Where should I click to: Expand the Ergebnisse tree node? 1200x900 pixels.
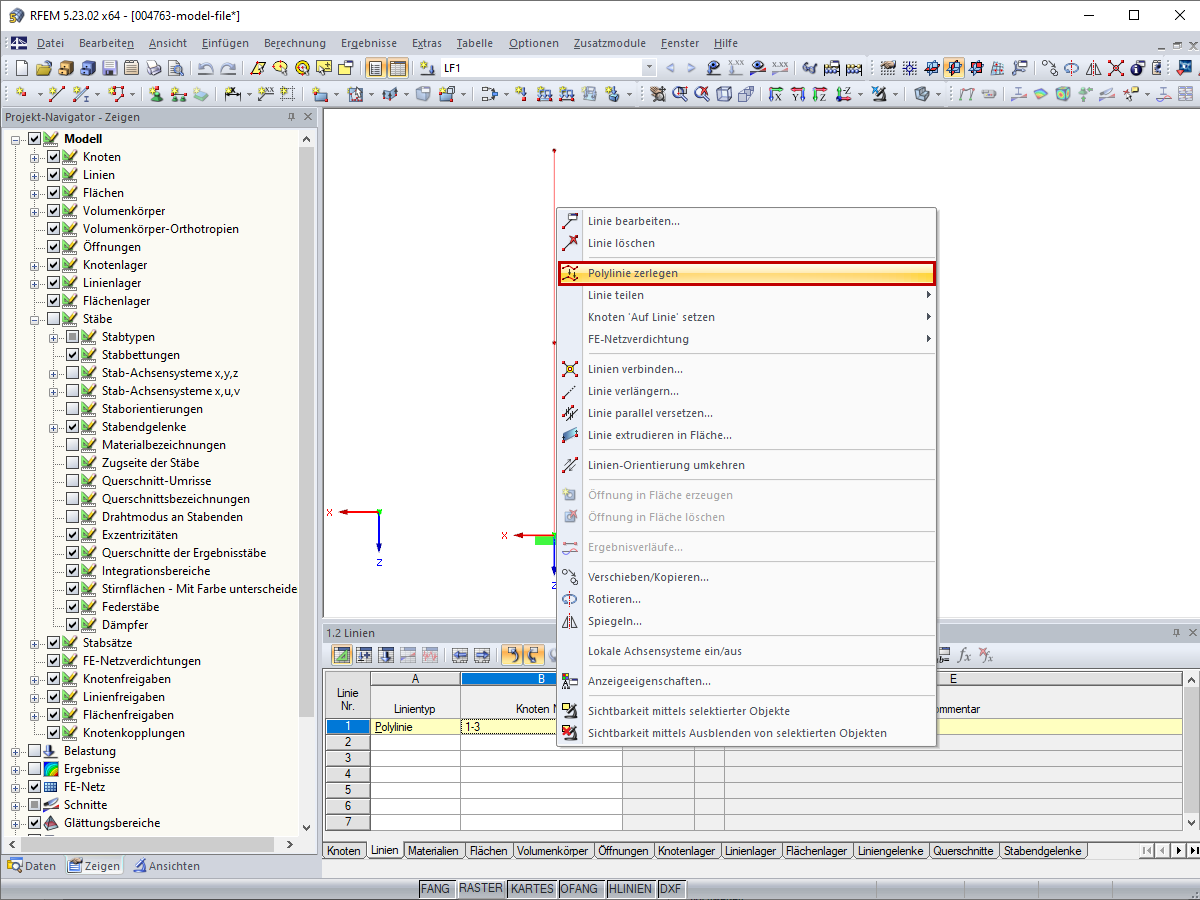click(x=16, y=769)
